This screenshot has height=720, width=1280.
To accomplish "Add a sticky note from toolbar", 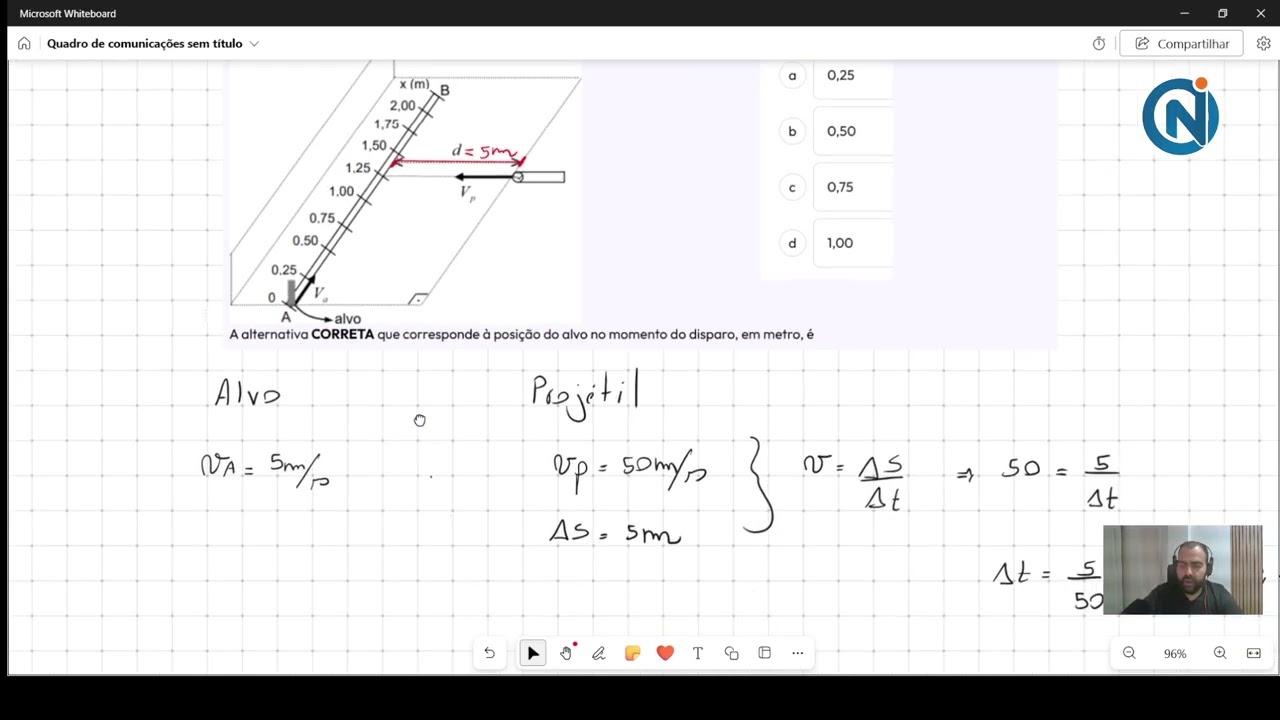I will coord(632,653).
